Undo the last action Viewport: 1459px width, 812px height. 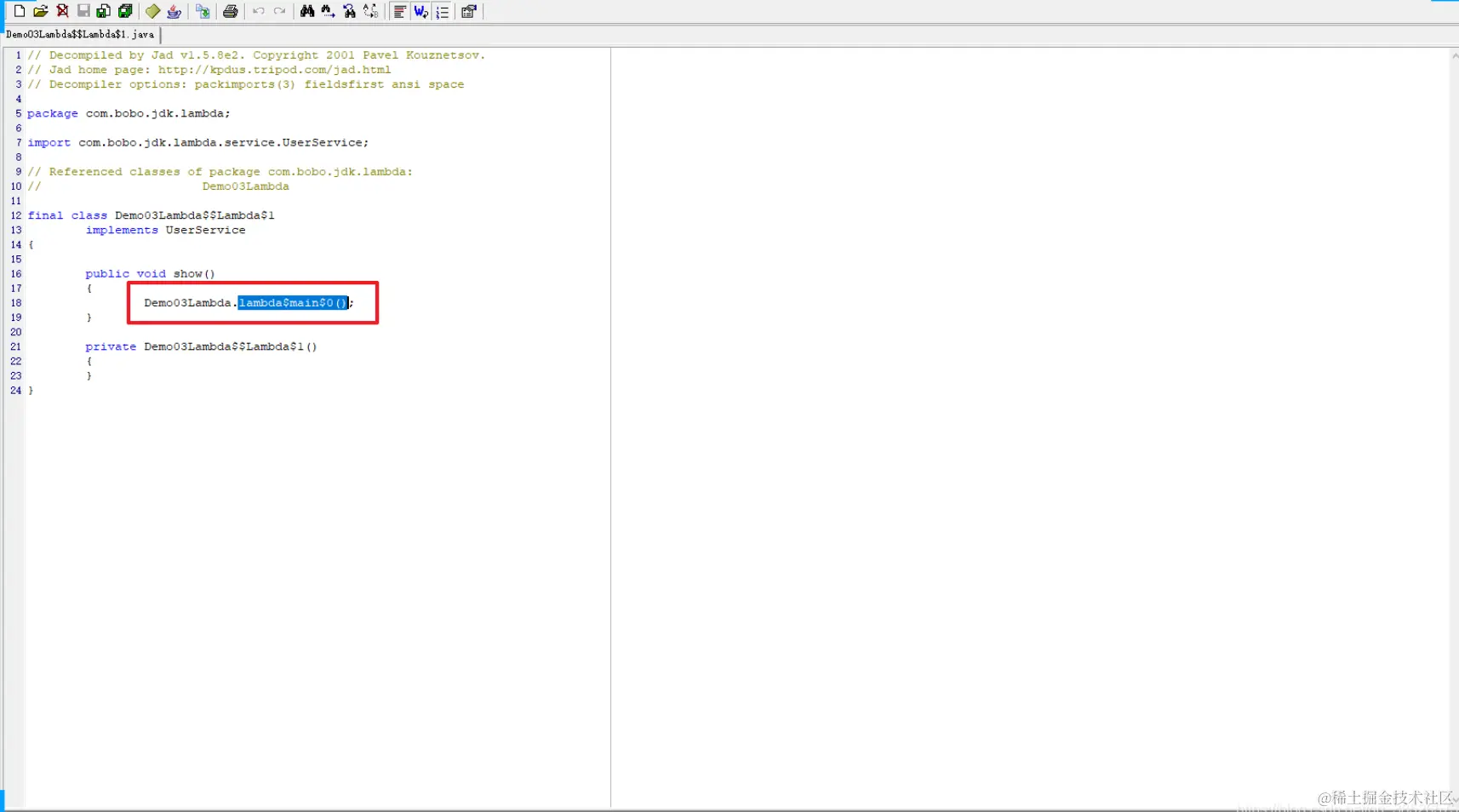258,11
